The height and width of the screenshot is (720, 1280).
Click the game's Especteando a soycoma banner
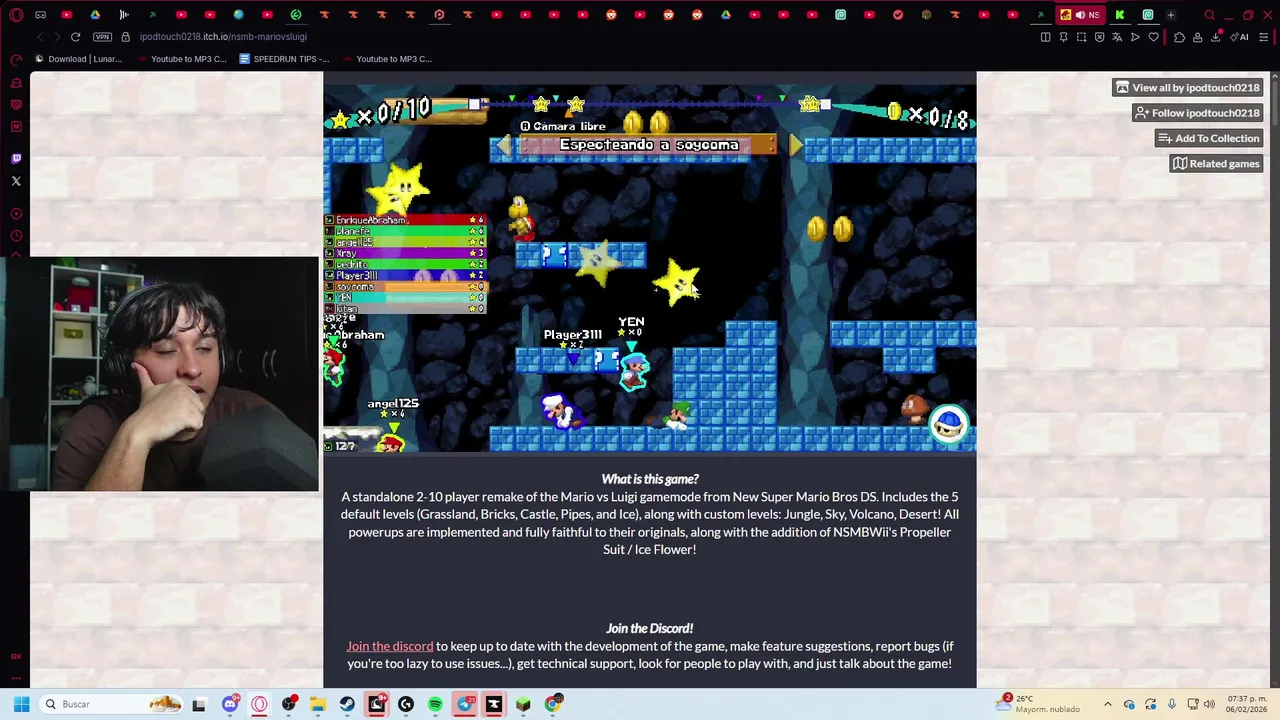coord(649,145)
